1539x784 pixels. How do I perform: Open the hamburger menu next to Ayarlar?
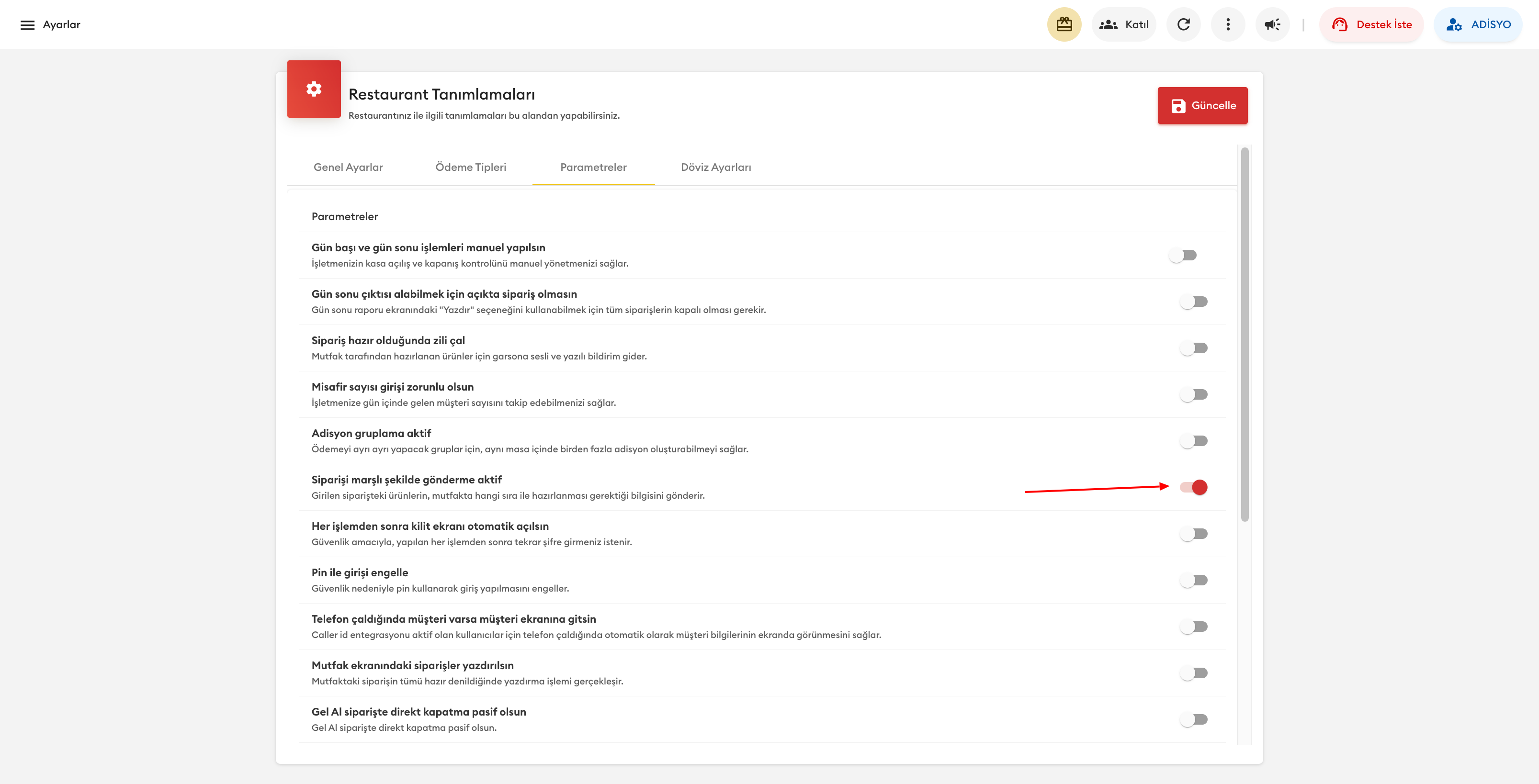27,24
